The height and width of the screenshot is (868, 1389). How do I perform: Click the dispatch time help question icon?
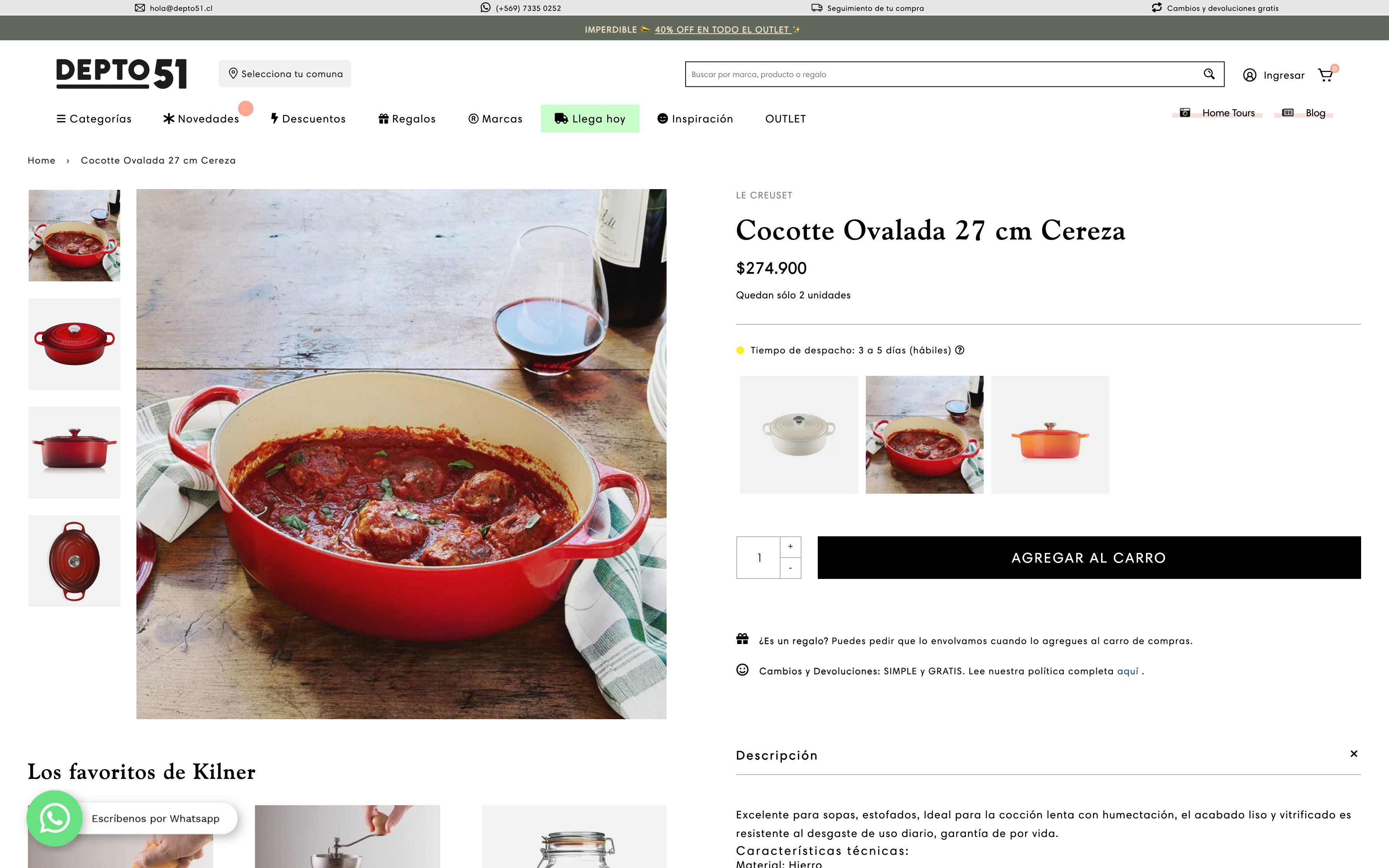(x=960, y=350)
